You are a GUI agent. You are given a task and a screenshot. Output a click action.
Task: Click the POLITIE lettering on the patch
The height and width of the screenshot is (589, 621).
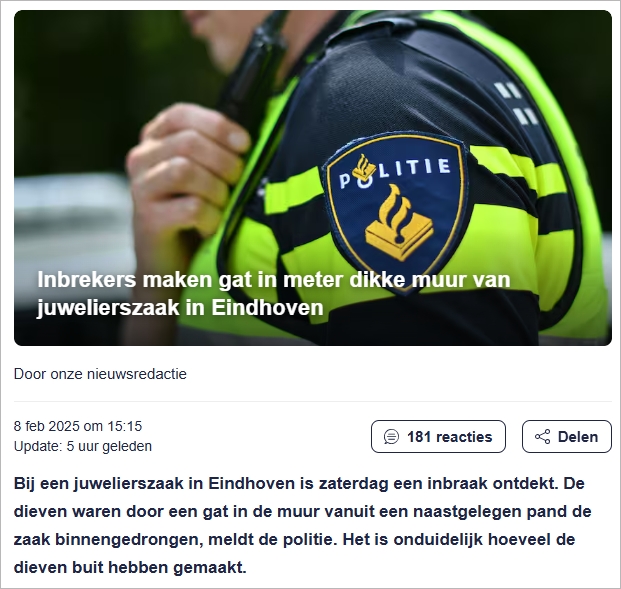tap(395, 172)
